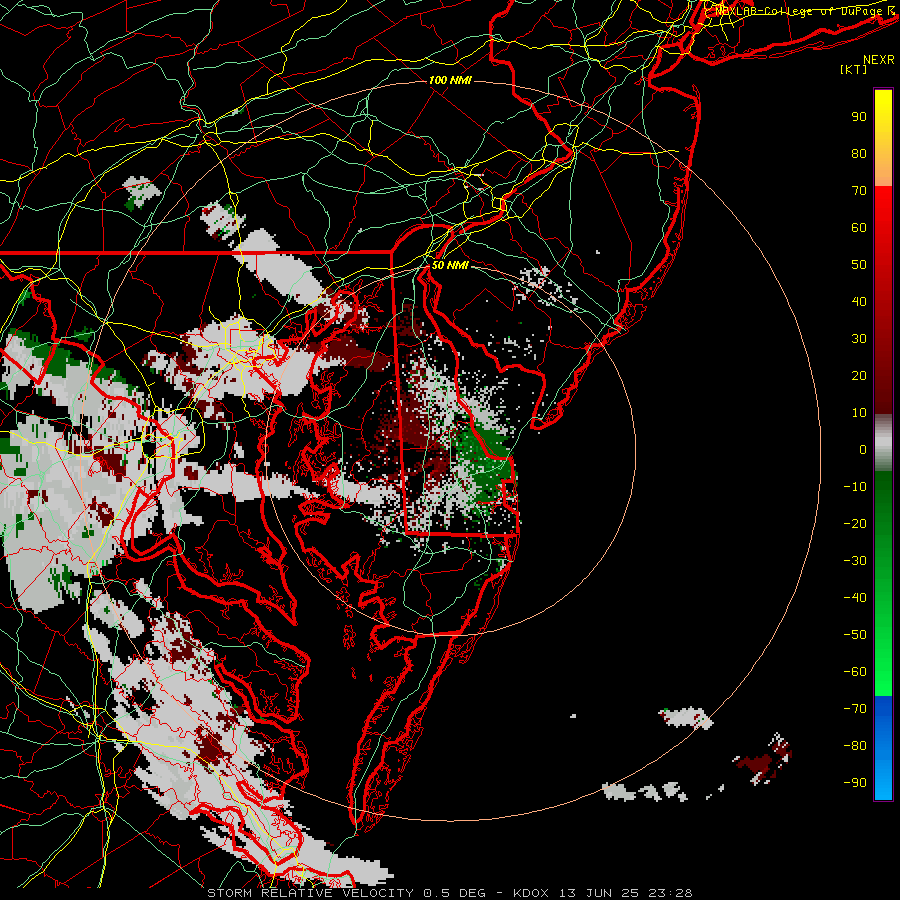Image resolution: width=900 pixels, height=900 pixels.
Task: Click the 20 value on velocity scale
Action: pos(859,376)
